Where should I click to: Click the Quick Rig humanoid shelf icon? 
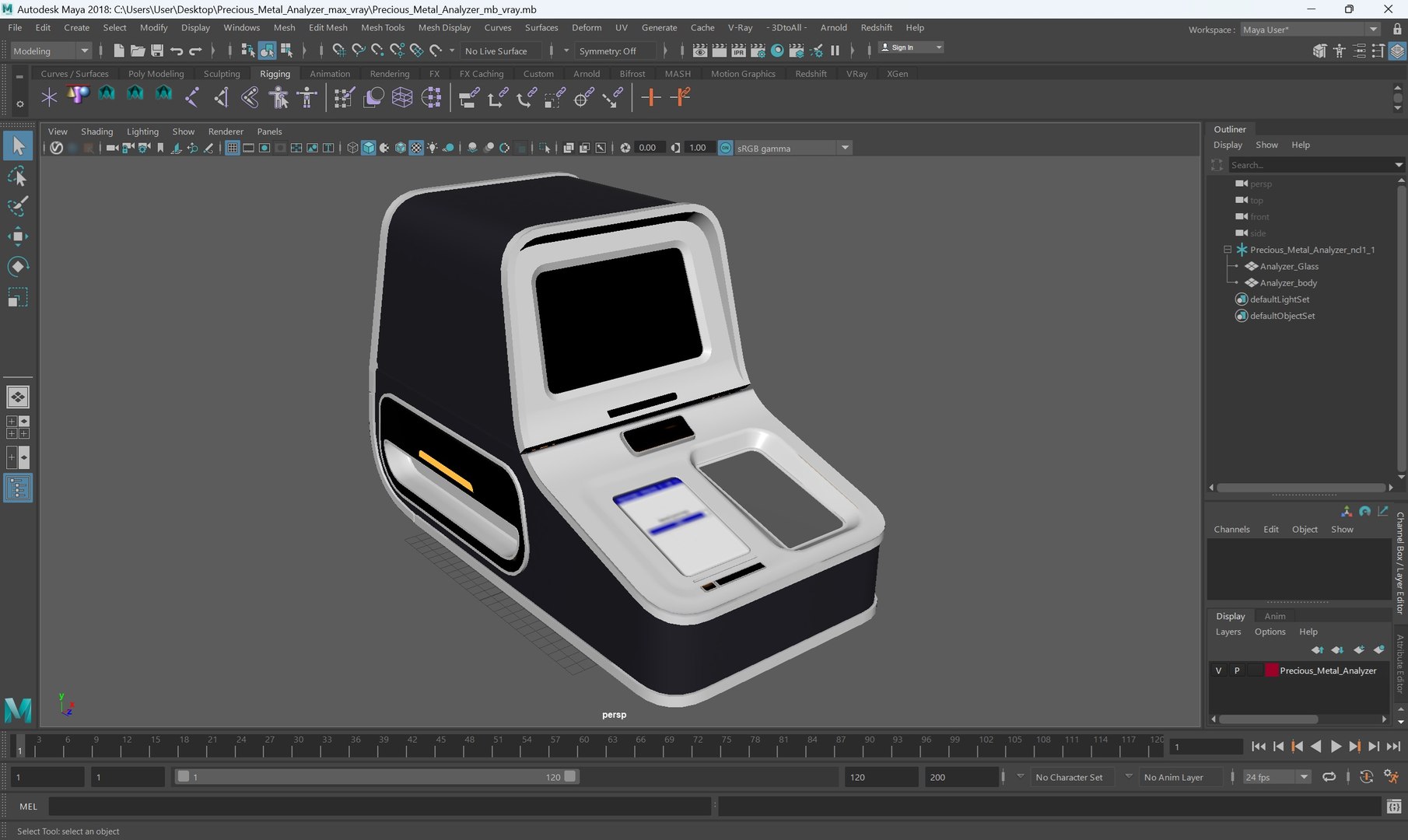[278, 97]
